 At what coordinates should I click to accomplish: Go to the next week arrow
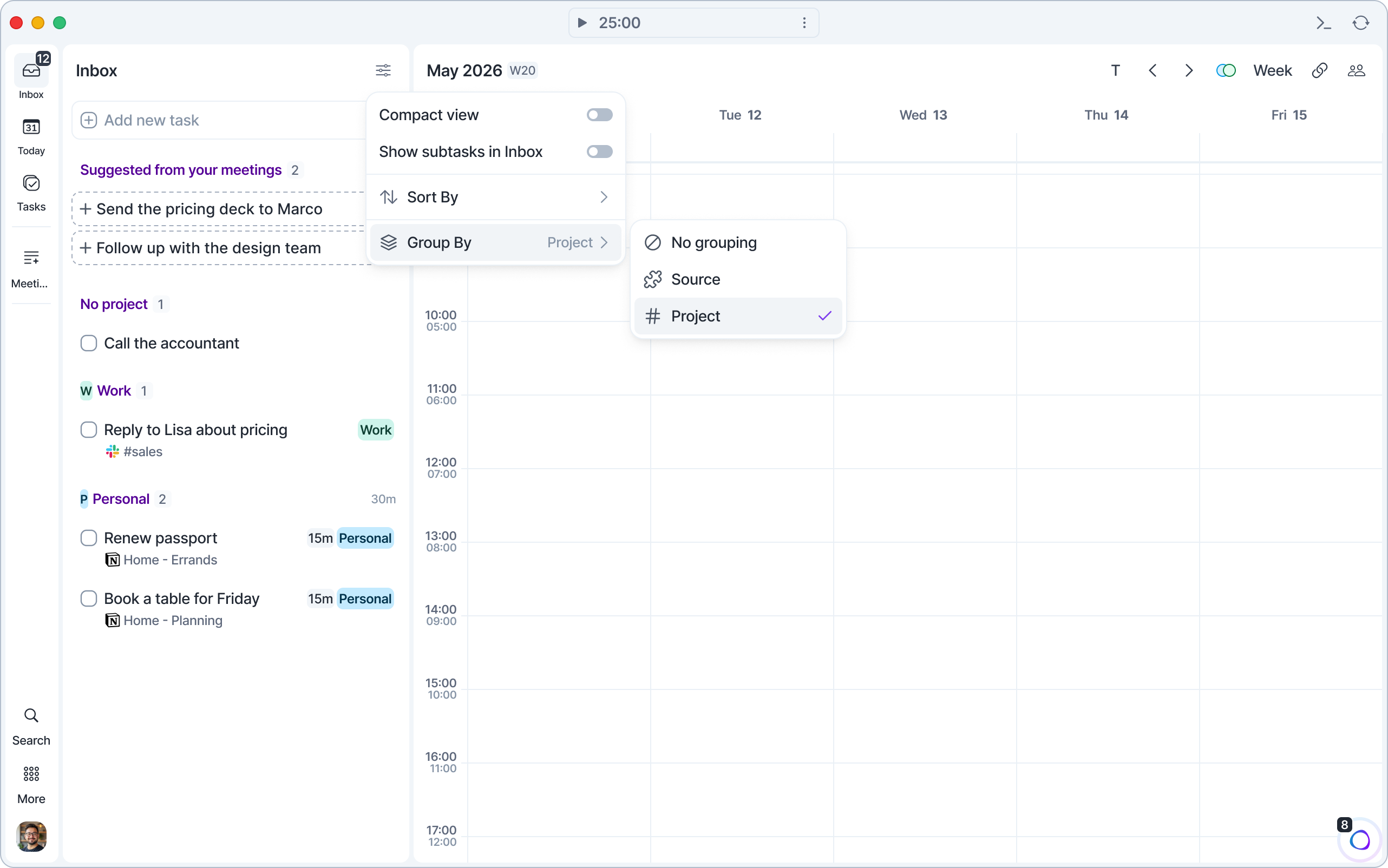click(x=1189, y=70)
